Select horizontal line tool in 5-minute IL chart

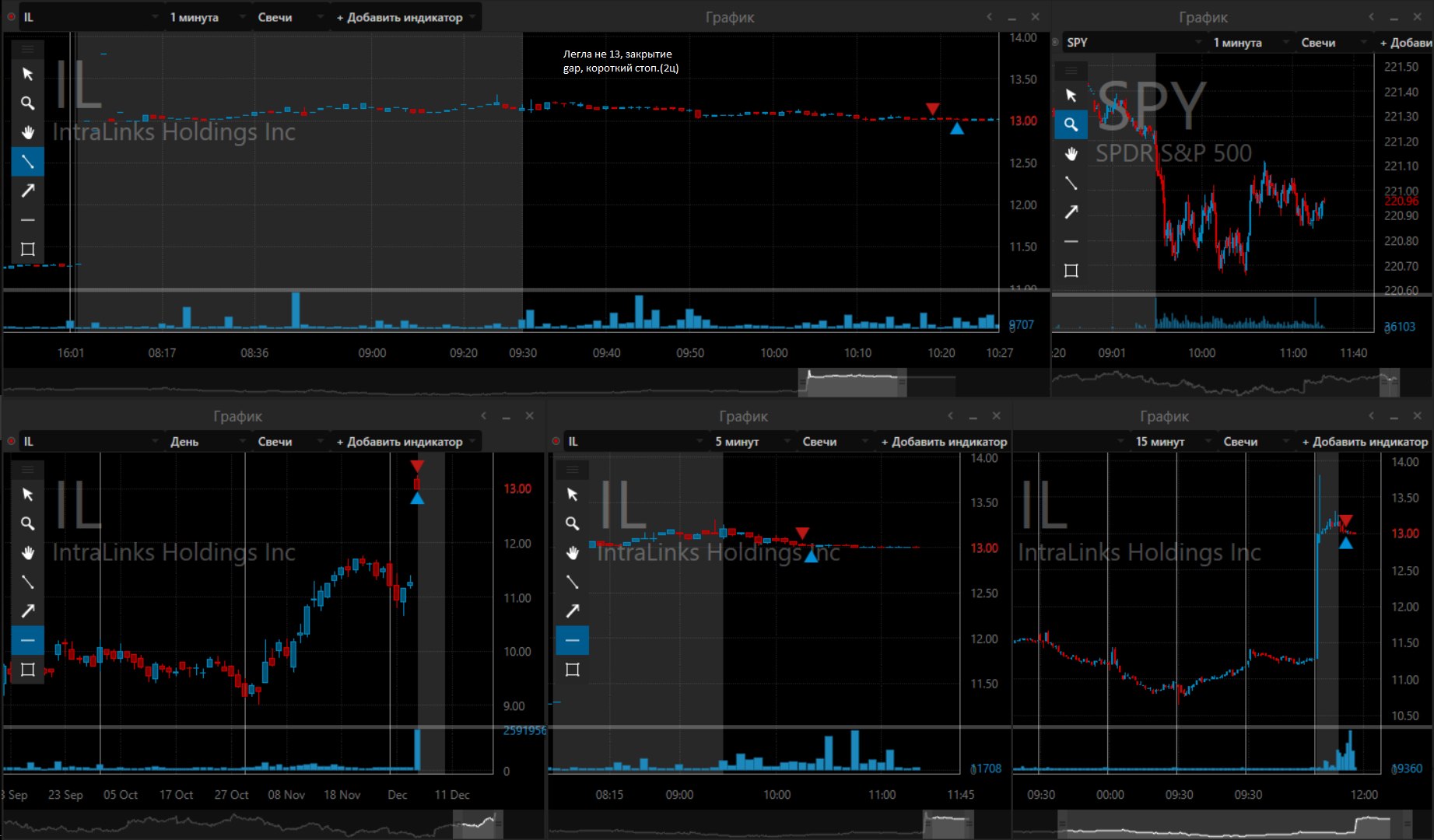[573, 640]
